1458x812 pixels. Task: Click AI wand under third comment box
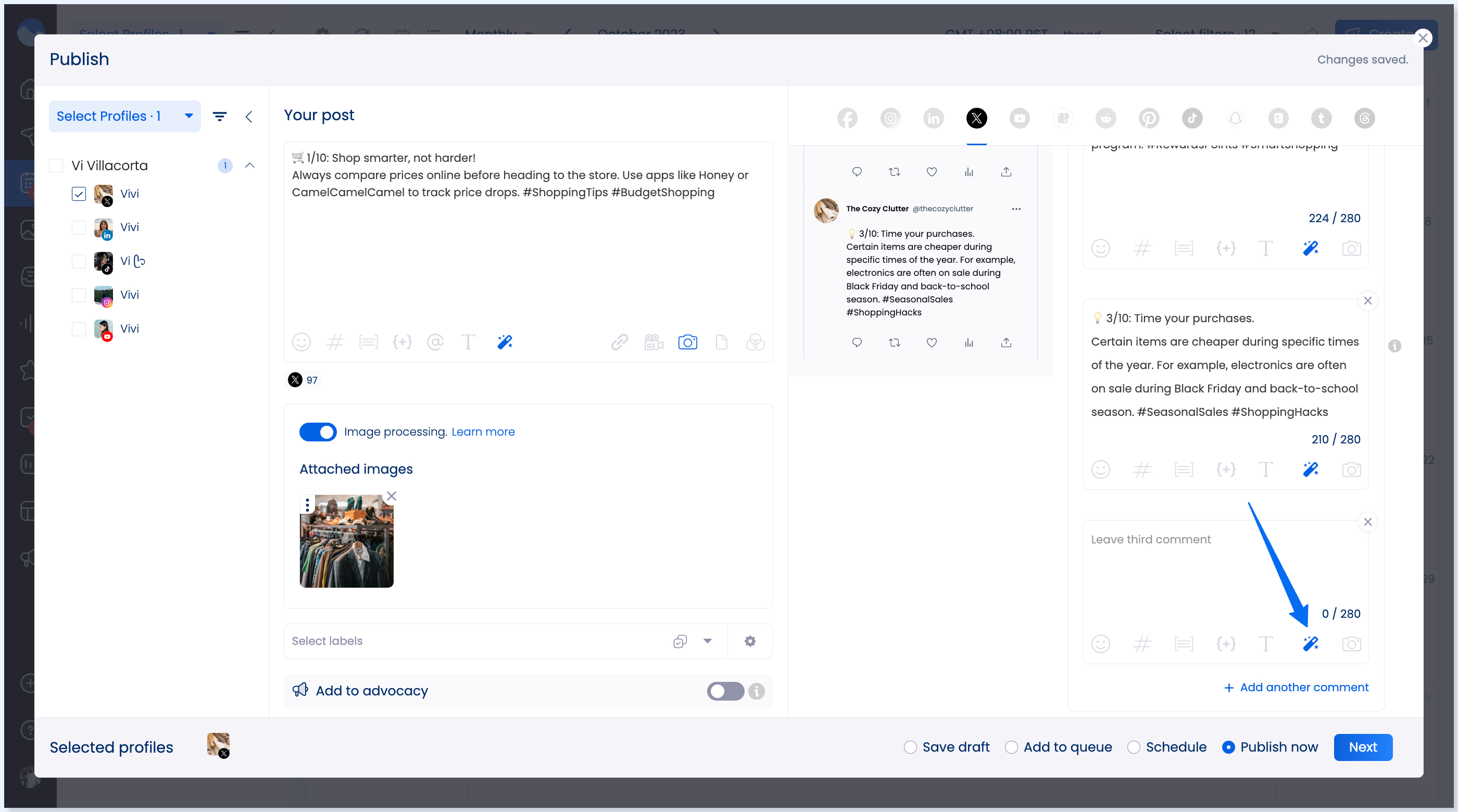[1310, 643]
